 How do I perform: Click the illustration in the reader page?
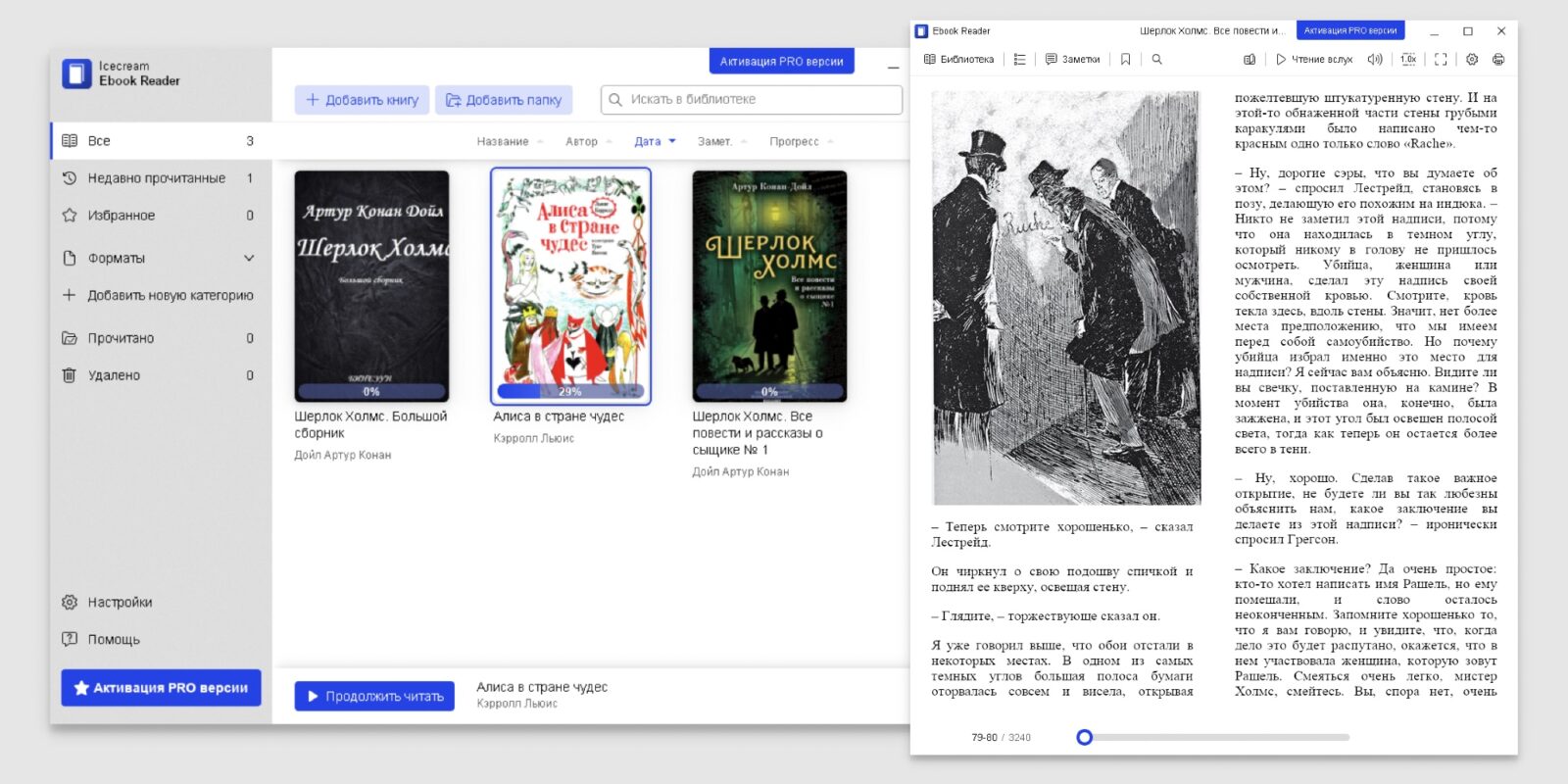tap(1066, 298)
